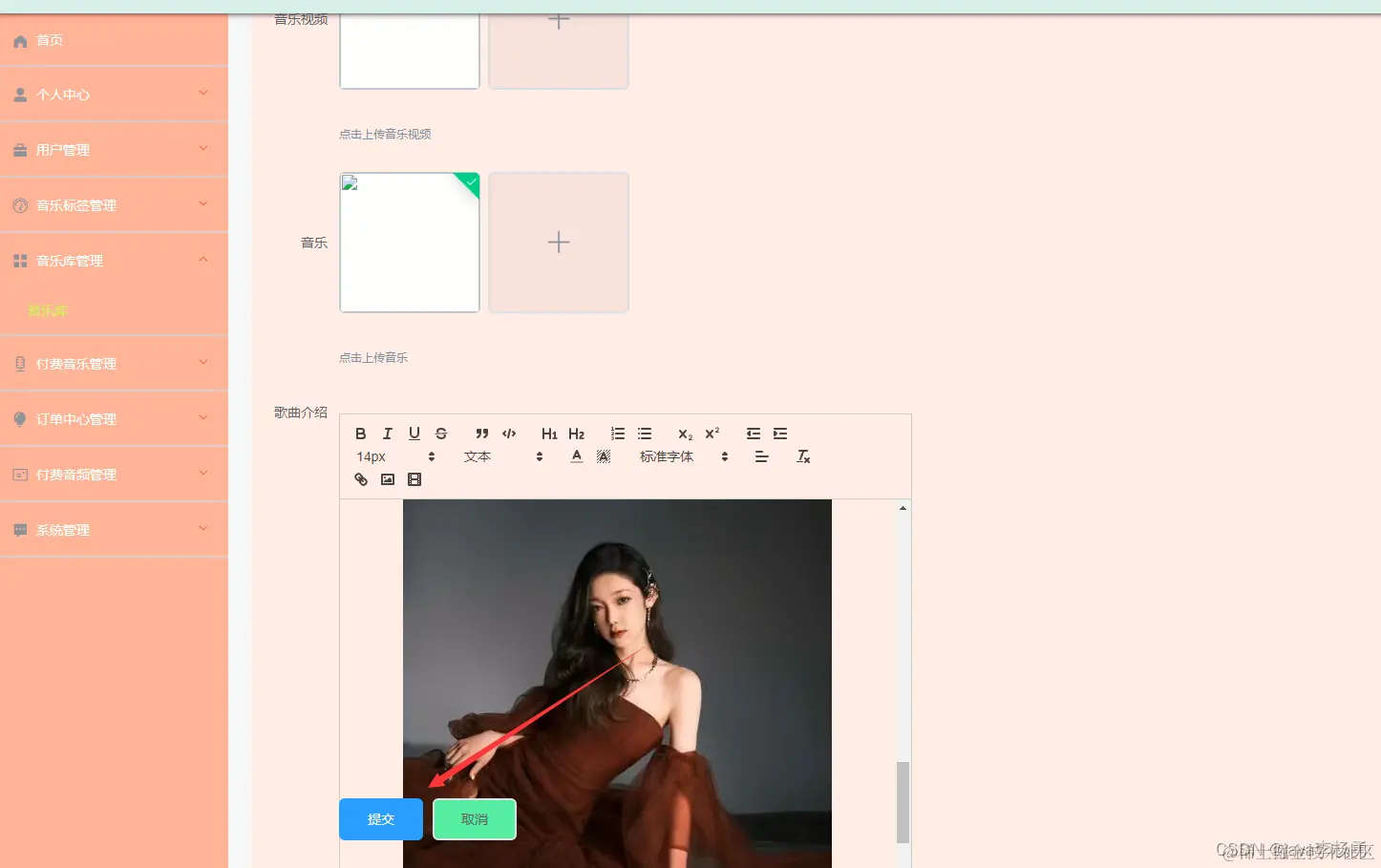The width and height of the screenshot is (1381, 868).
Task: Apply subscript formatting
Action: click(685, 434)
